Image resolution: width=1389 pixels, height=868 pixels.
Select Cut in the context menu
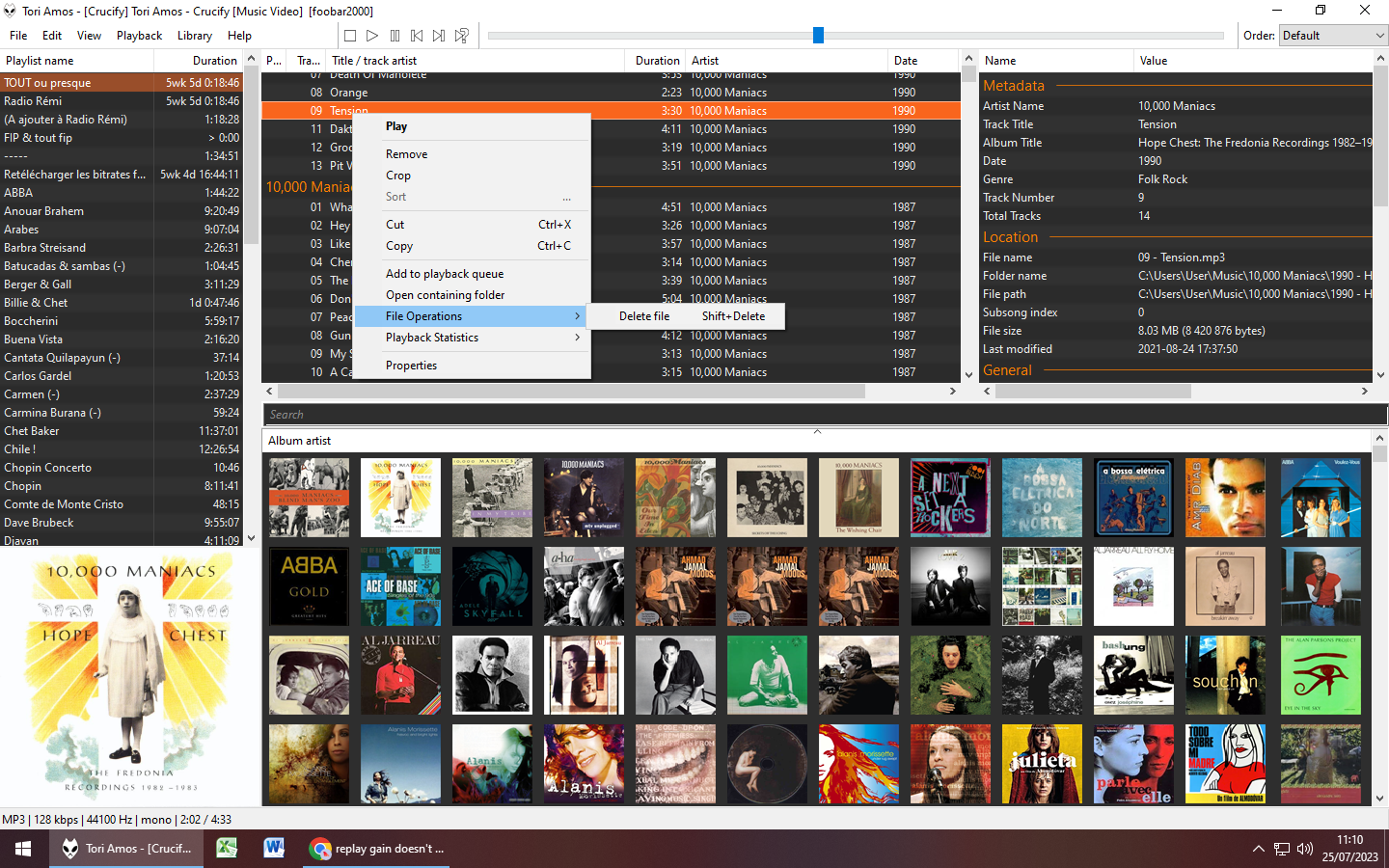click(x=473, y=225)
